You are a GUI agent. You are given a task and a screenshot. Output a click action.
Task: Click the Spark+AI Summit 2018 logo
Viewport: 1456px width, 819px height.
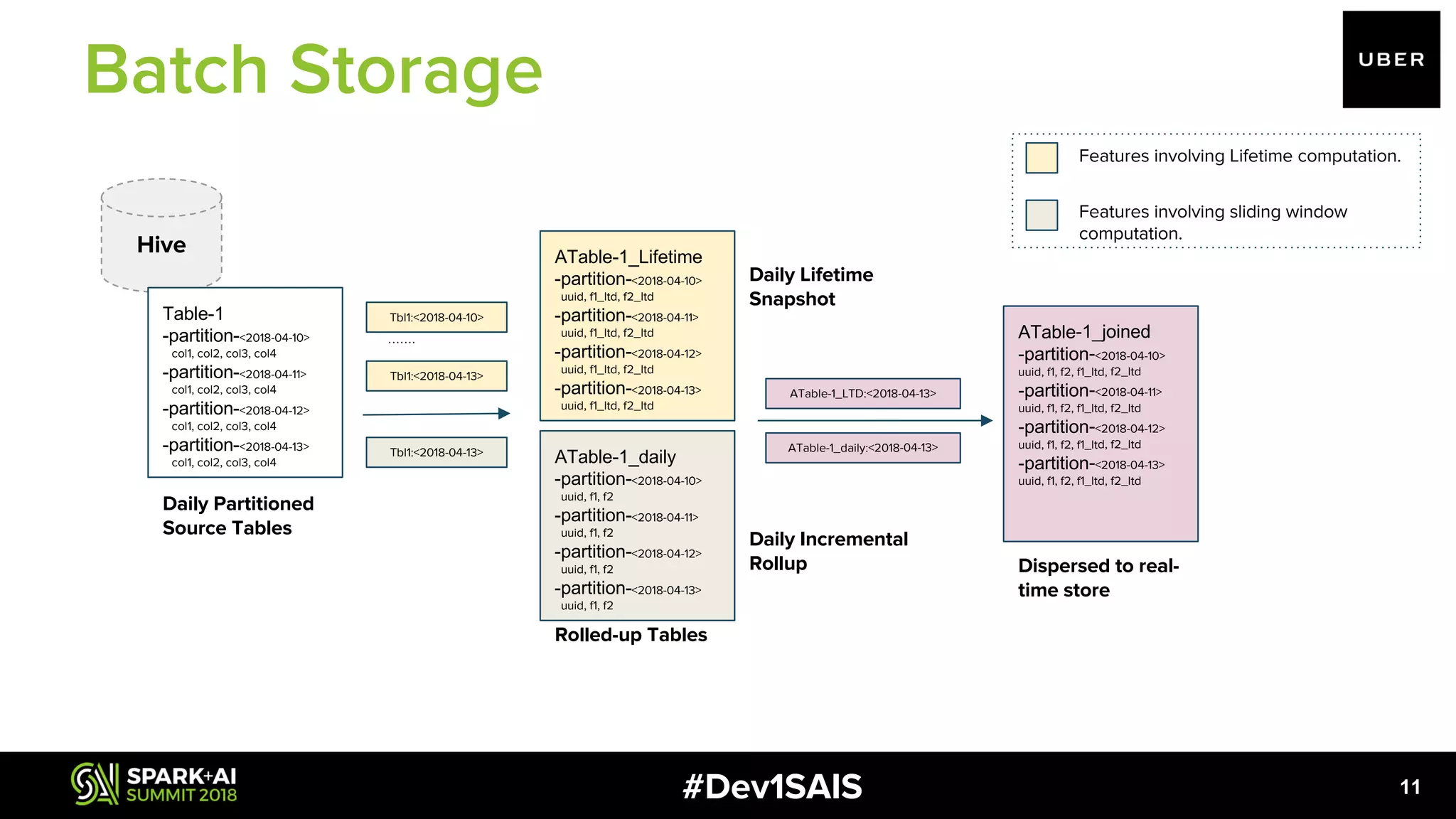pos(154,784)
